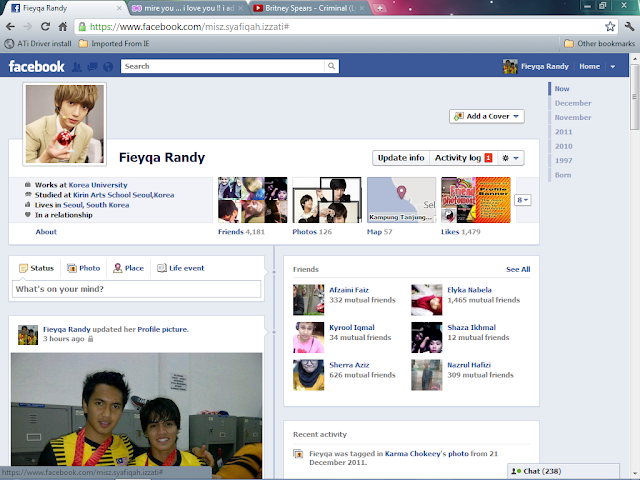Open the Activity log
640x480 pixels.
click(x=463, y=158)
